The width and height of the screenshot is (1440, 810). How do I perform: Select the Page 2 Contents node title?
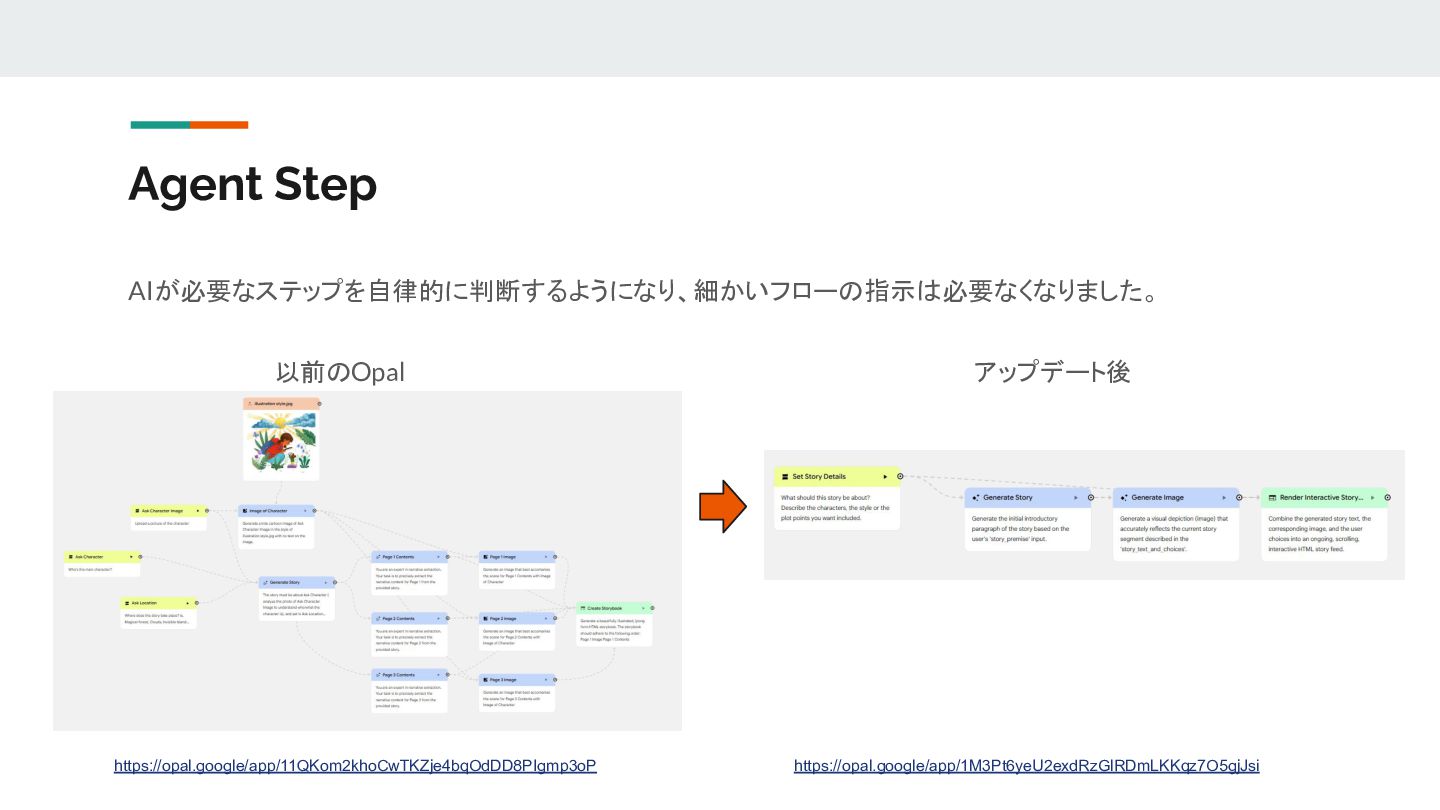tap(398, 619)
